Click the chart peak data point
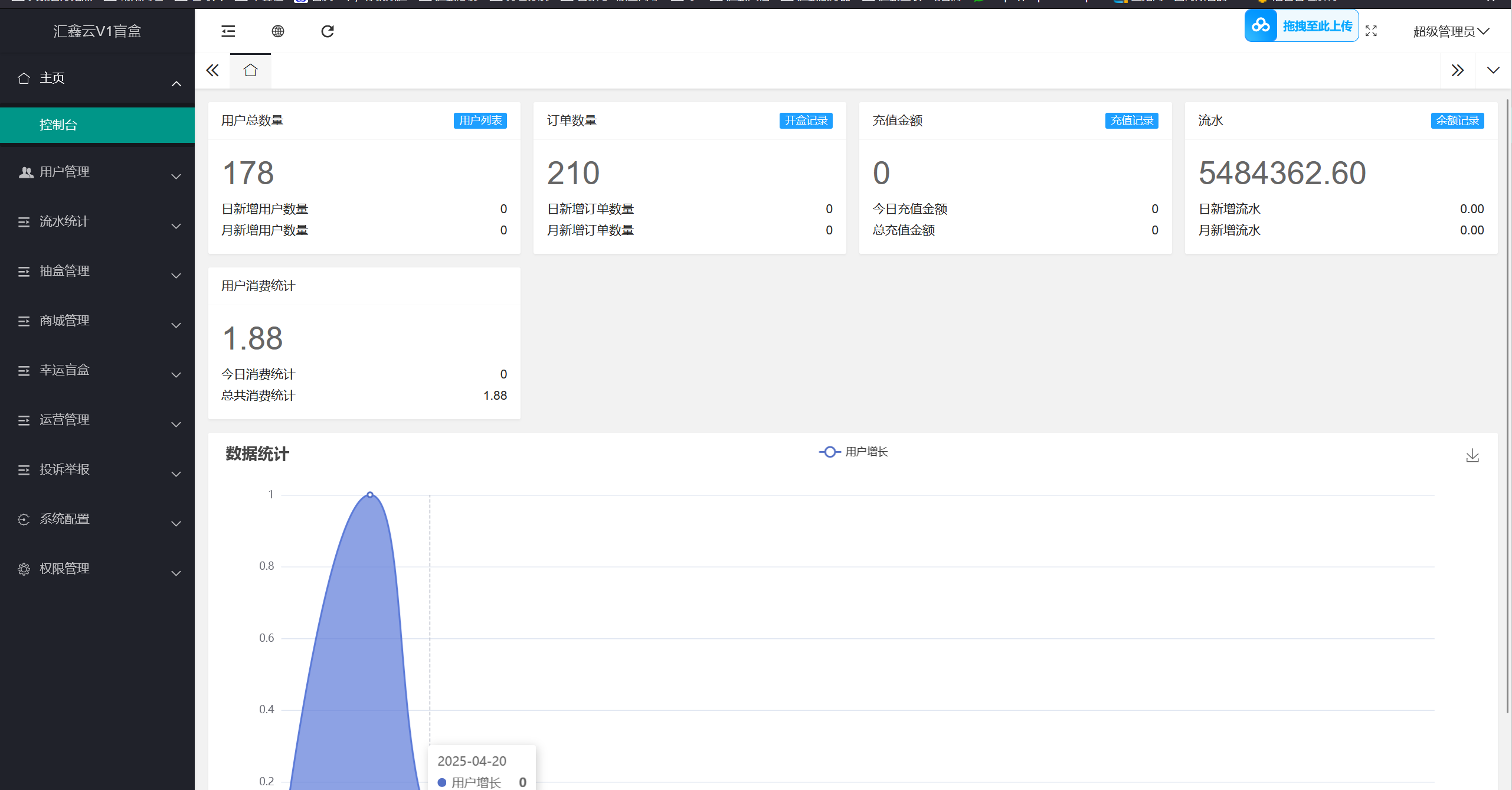 click(x=370, y=495)
